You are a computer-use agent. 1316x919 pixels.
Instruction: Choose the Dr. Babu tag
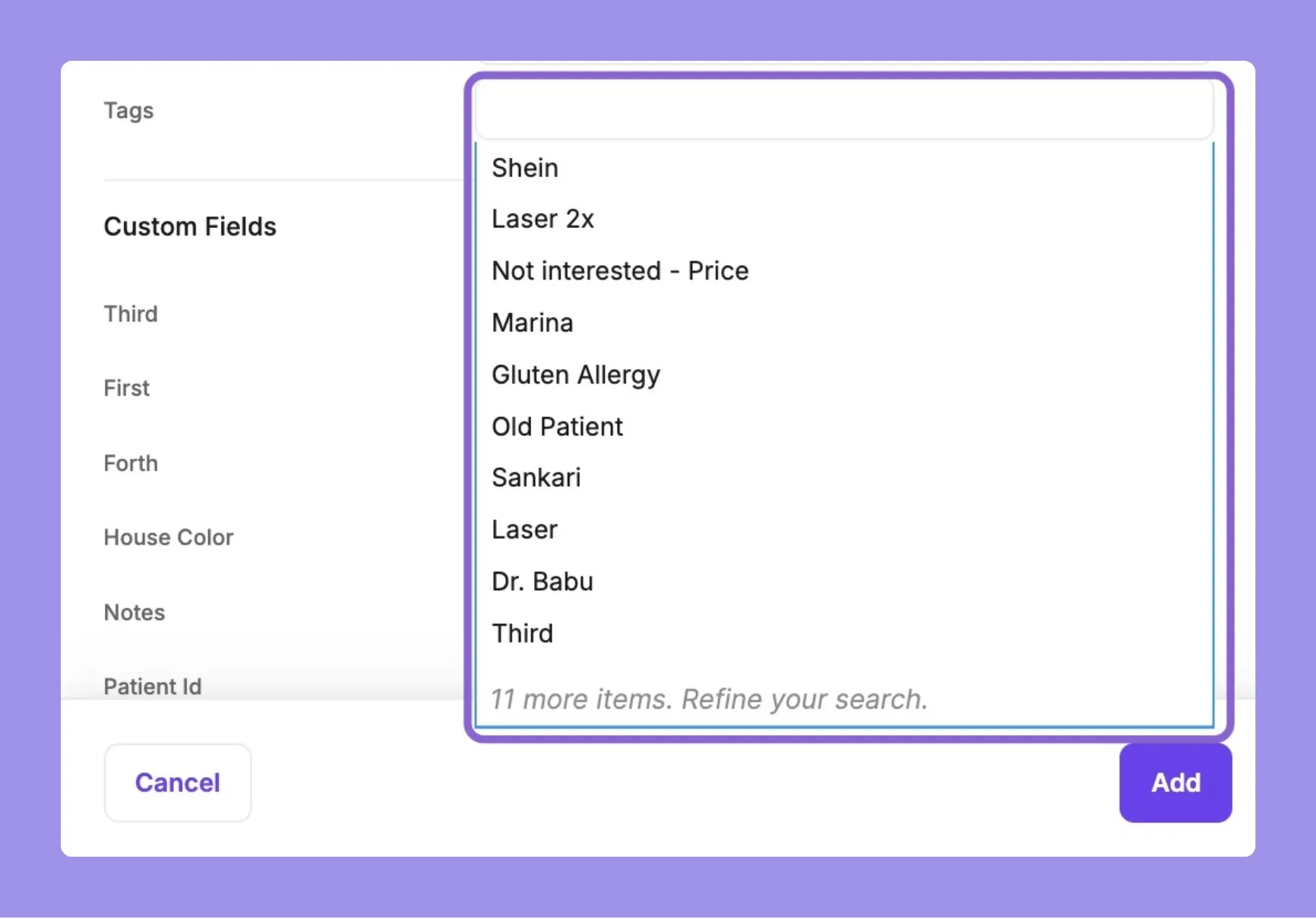844,582
